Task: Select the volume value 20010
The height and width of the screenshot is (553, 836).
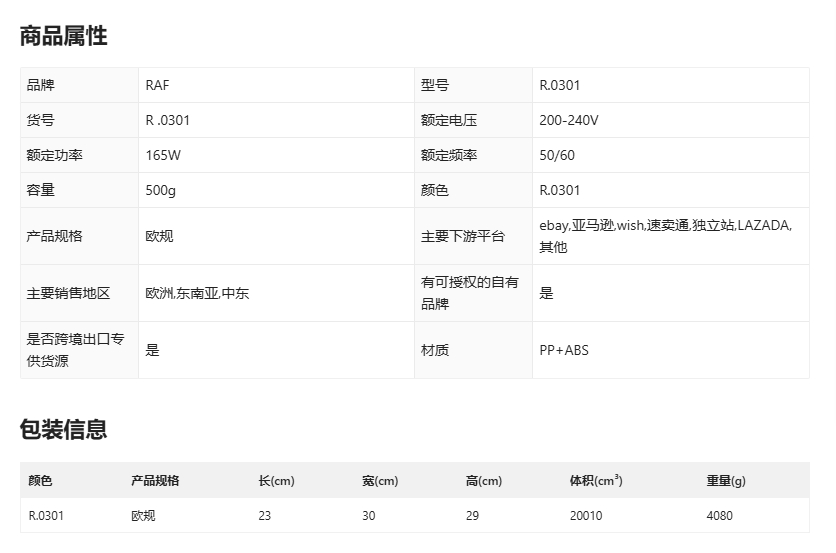Action: 586,516
